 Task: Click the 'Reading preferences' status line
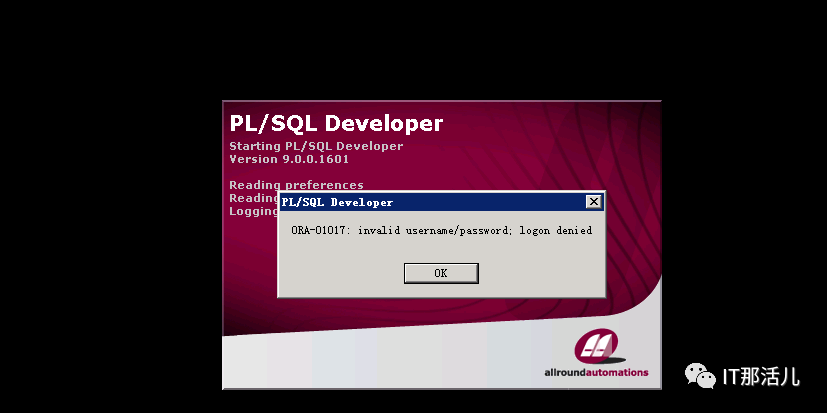296,185
